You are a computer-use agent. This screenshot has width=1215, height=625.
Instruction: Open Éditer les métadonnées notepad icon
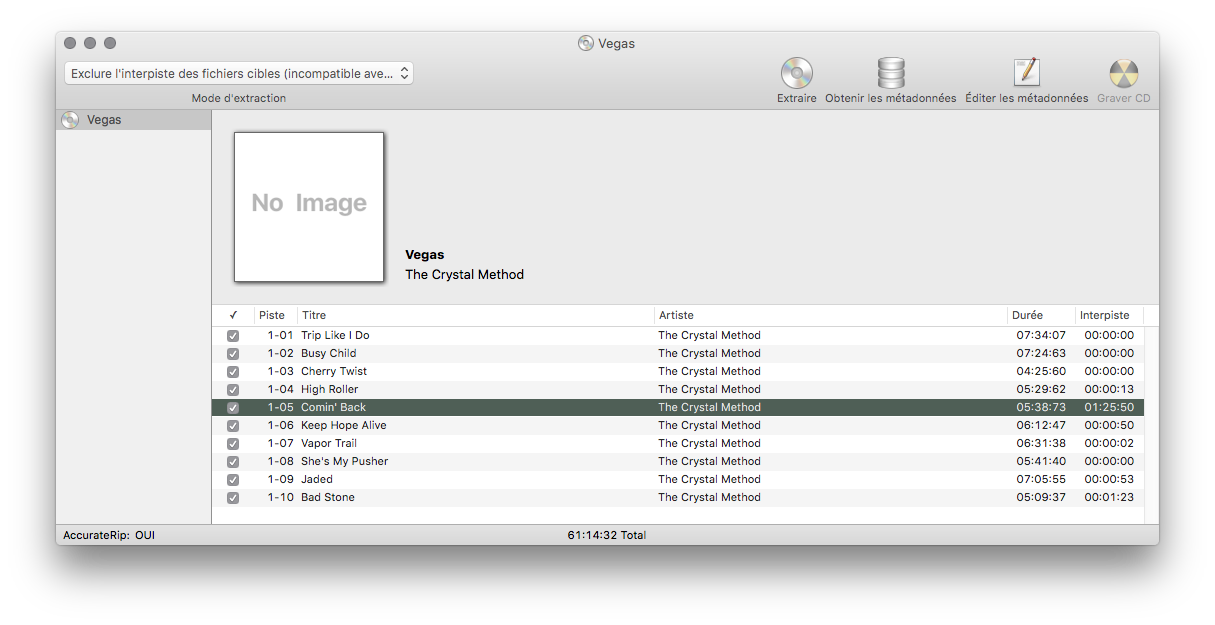click(x=1027, y=73)
